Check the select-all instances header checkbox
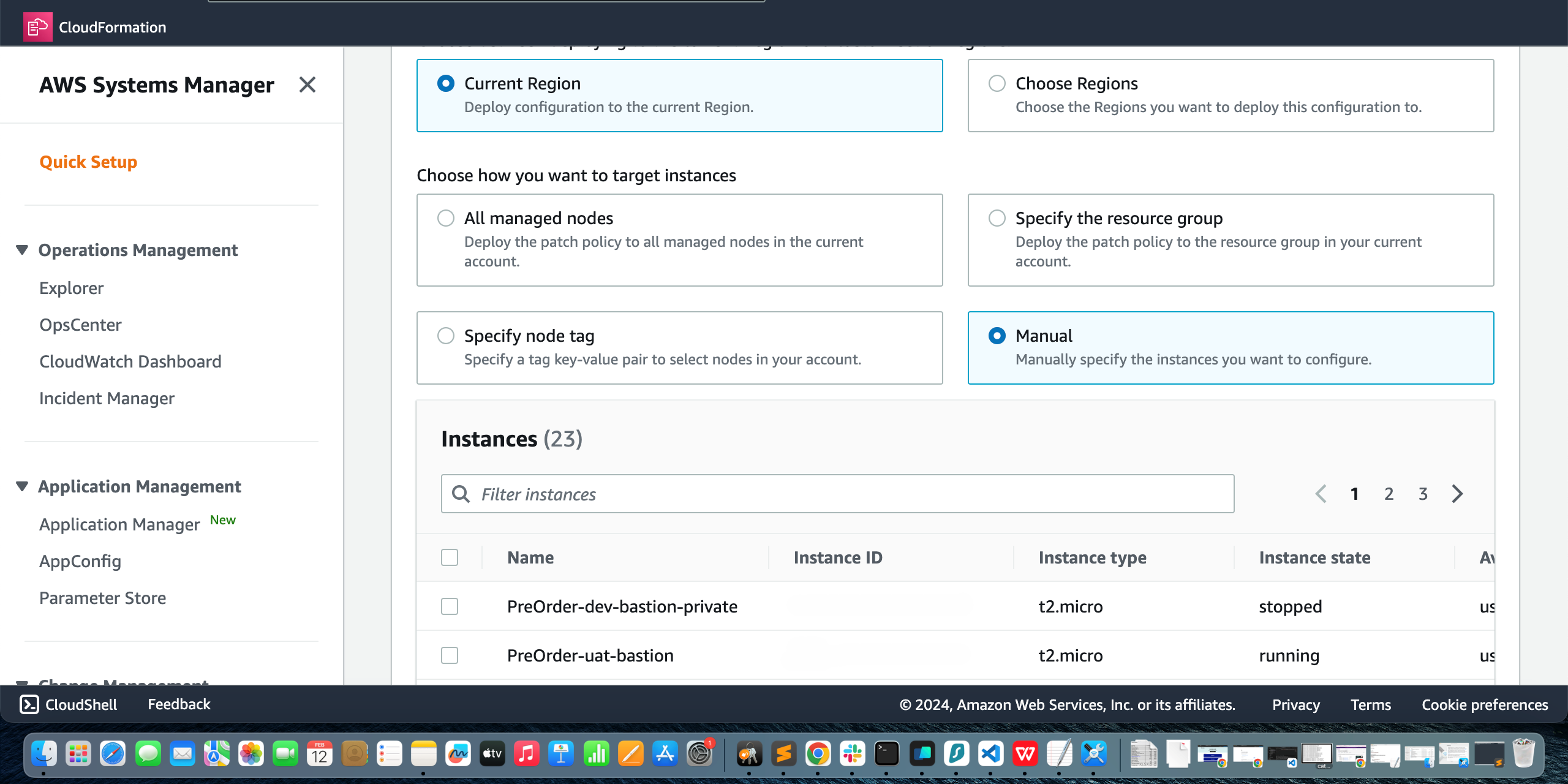Screen dimensions: 1568x784 point(450,557)
